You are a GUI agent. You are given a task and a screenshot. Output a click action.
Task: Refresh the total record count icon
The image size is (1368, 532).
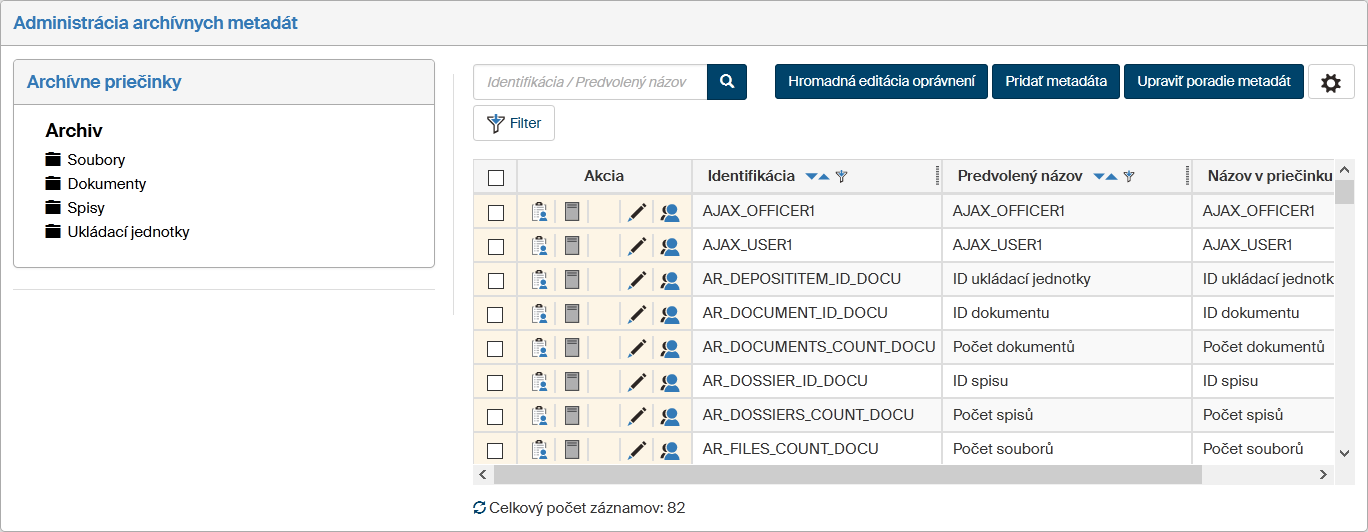tap(479, 508)
